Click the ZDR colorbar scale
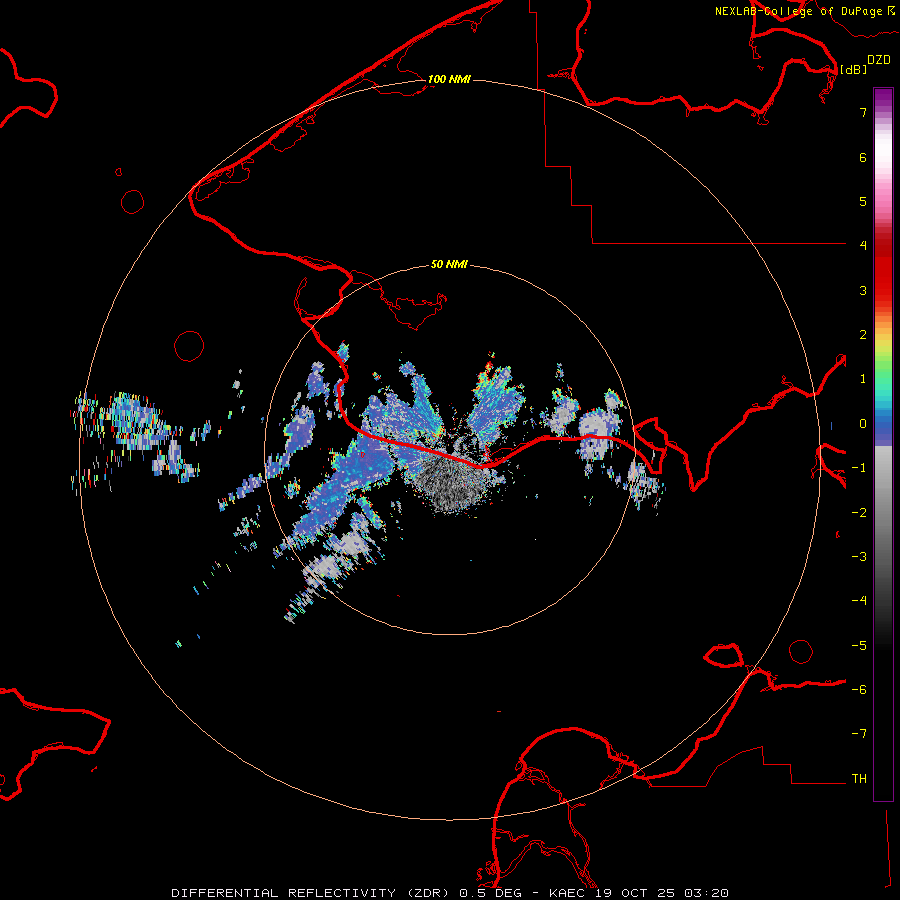900x900 pixels. [883, 444]
